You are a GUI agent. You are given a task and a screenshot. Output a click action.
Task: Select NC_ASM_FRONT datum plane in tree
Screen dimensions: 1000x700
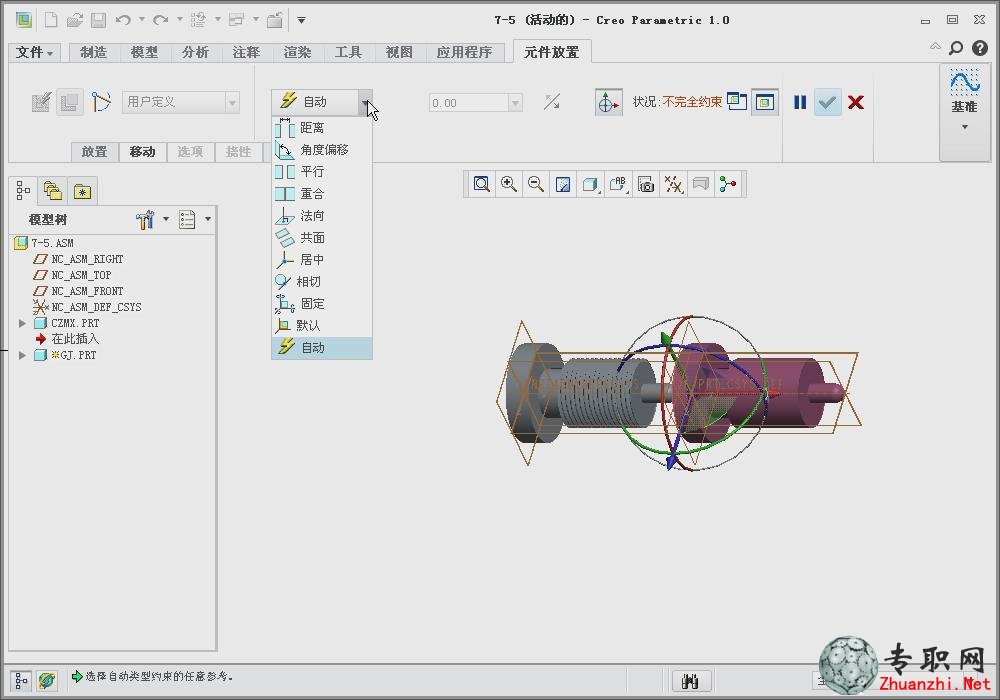coord(87,291)
